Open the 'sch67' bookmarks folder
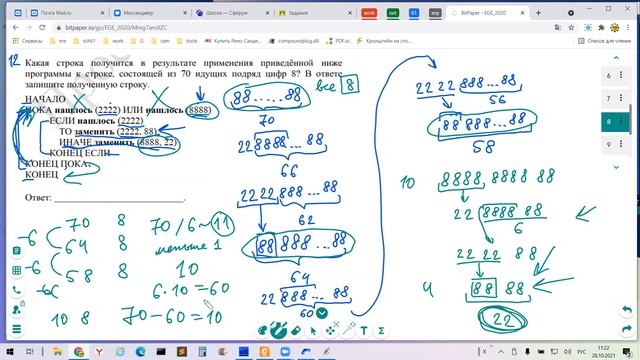Image resolution: width=640 pixels, height=360 pixels. [84, 41]
